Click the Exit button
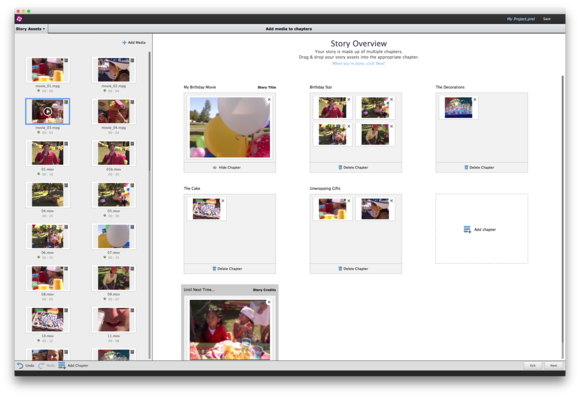The height and width of the screenshot is (397, 580). click(533, 366)
